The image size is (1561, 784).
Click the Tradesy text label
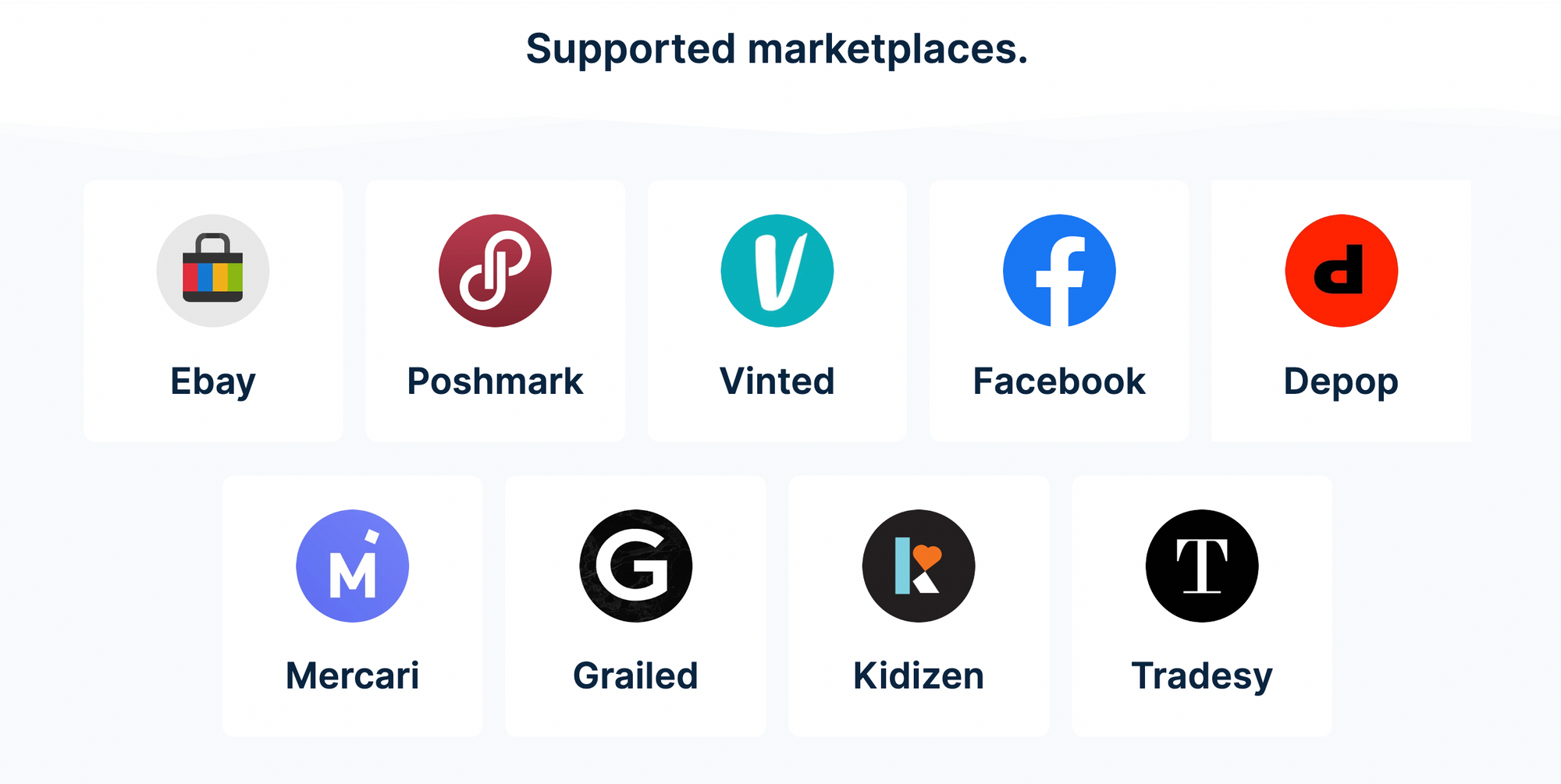point(1201,676)
